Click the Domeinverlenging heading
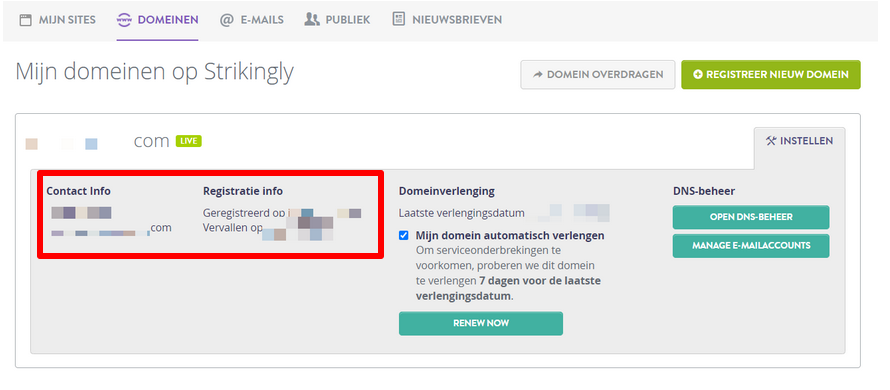The width and height of the screenshot is (890, 390). [447, 191]
